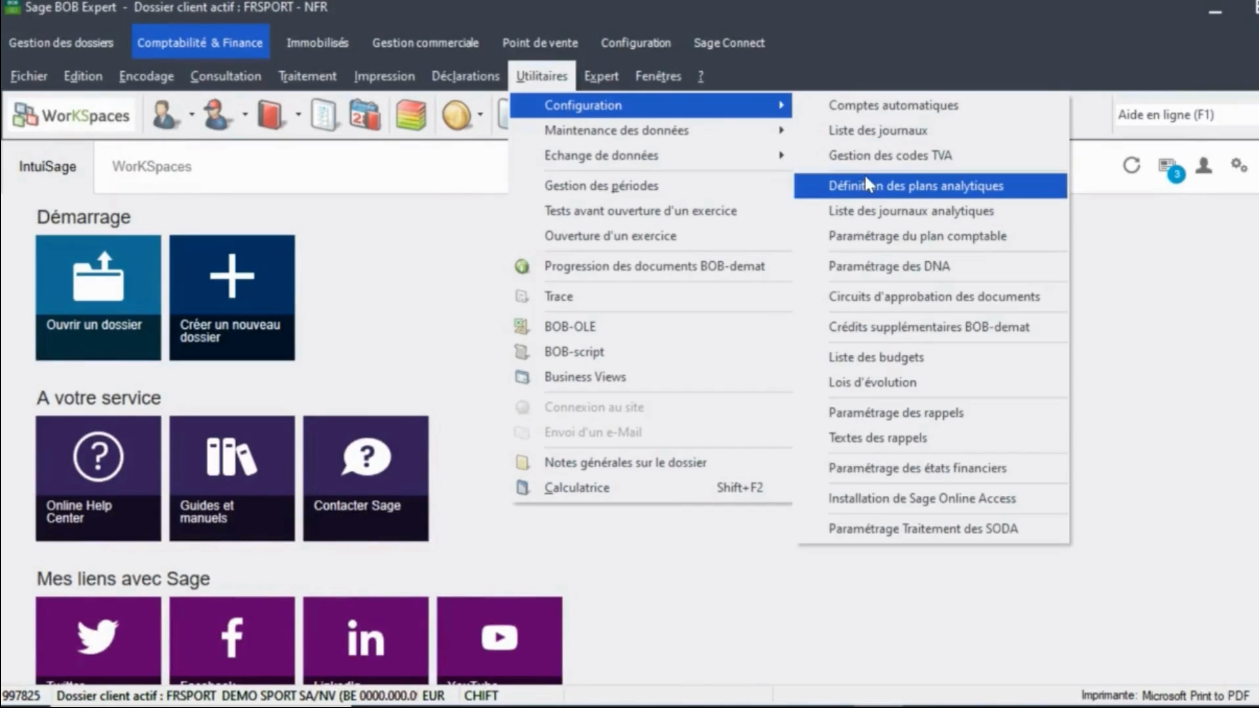1259x708 pixels.
Task: Open the Comptabilité & Finance module tab
Action: coord(200,43)
